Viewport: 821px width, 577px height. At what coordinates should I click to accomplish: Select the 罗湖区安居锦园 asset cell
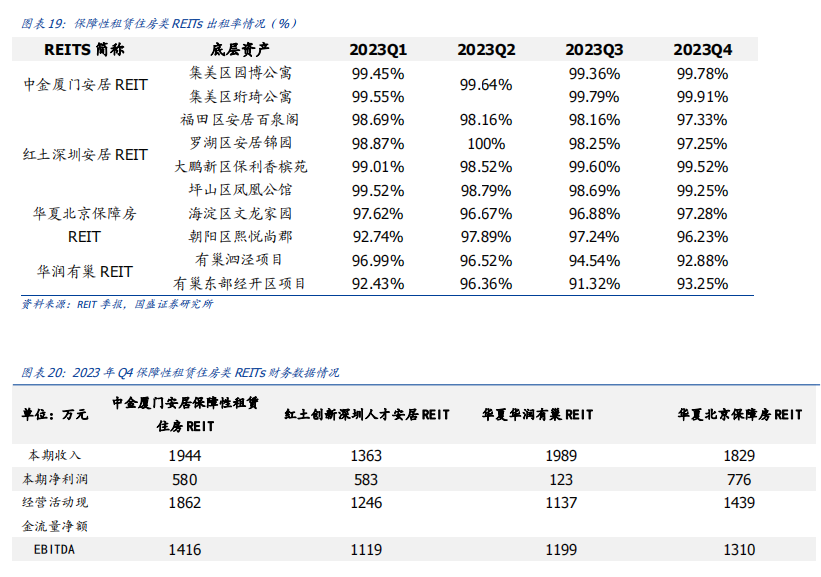pyautogui.click(x=240, y=143)
